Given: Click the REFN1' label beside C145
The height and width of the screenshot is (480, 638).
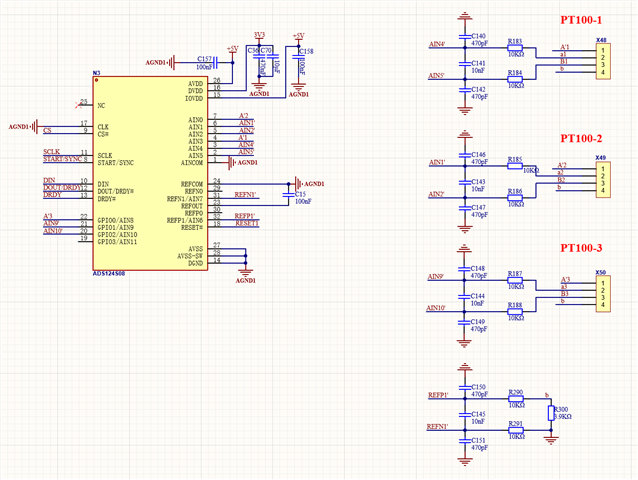Looking at the screenshot, I should (x=437, y=427).
